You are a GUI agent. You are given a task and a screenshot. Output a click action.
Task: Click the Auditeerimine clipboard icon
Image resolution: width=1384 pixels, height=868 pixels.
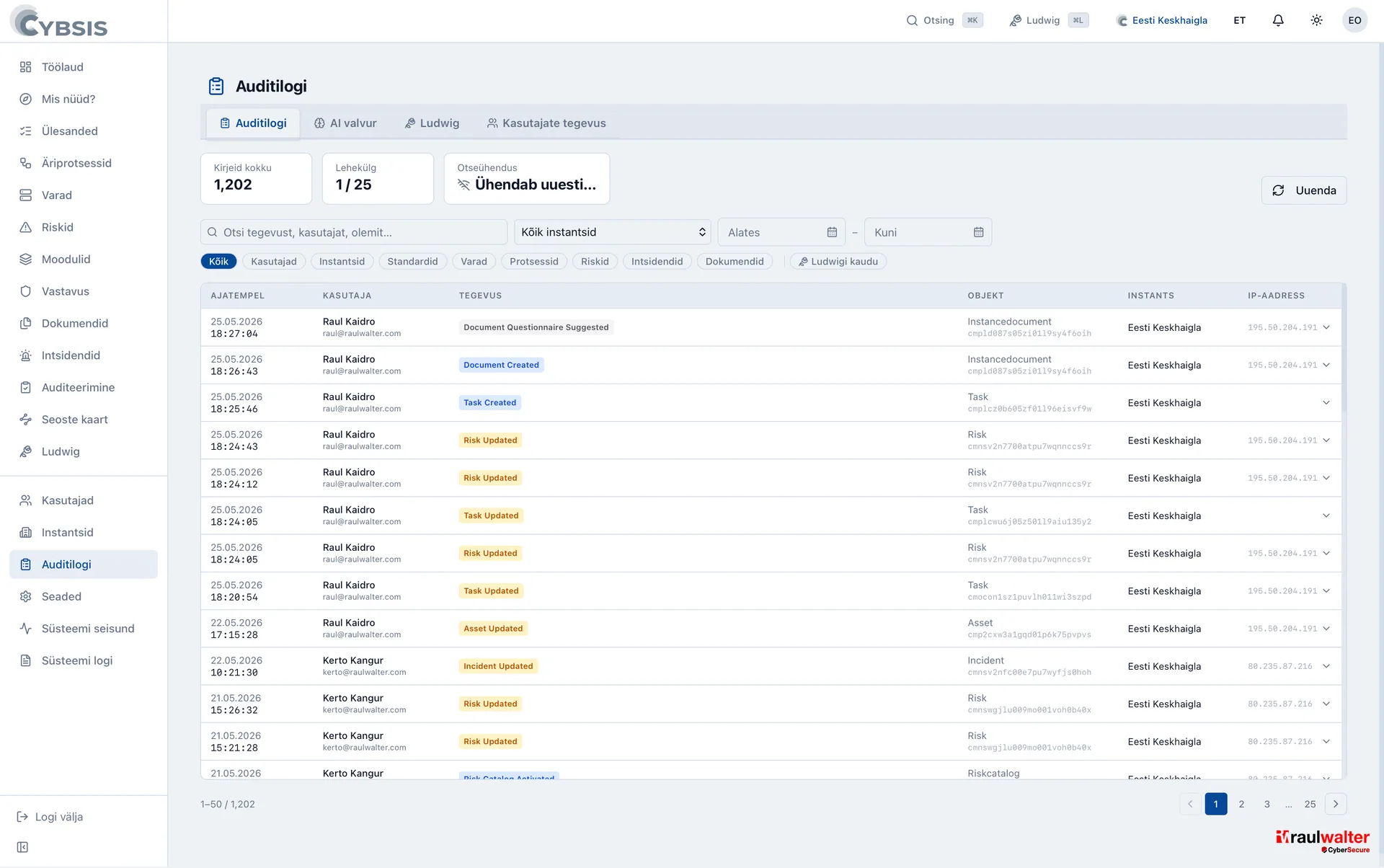click(x=25, y=388)
